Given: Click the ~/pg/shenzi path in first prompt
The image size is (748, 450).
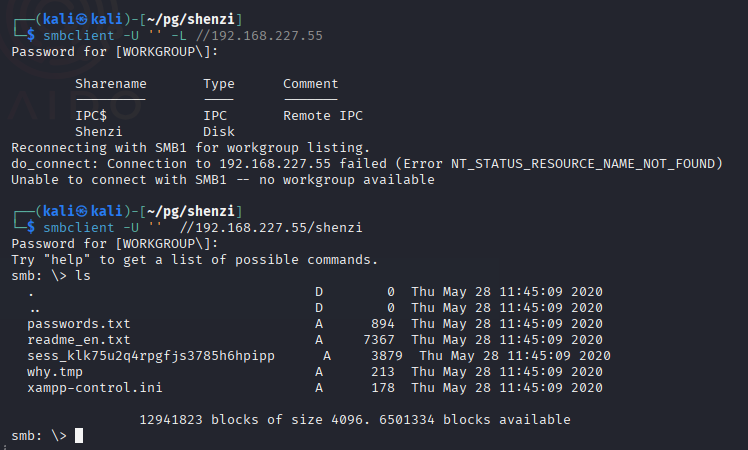Looking at the screenshot, I should (191, 20).
